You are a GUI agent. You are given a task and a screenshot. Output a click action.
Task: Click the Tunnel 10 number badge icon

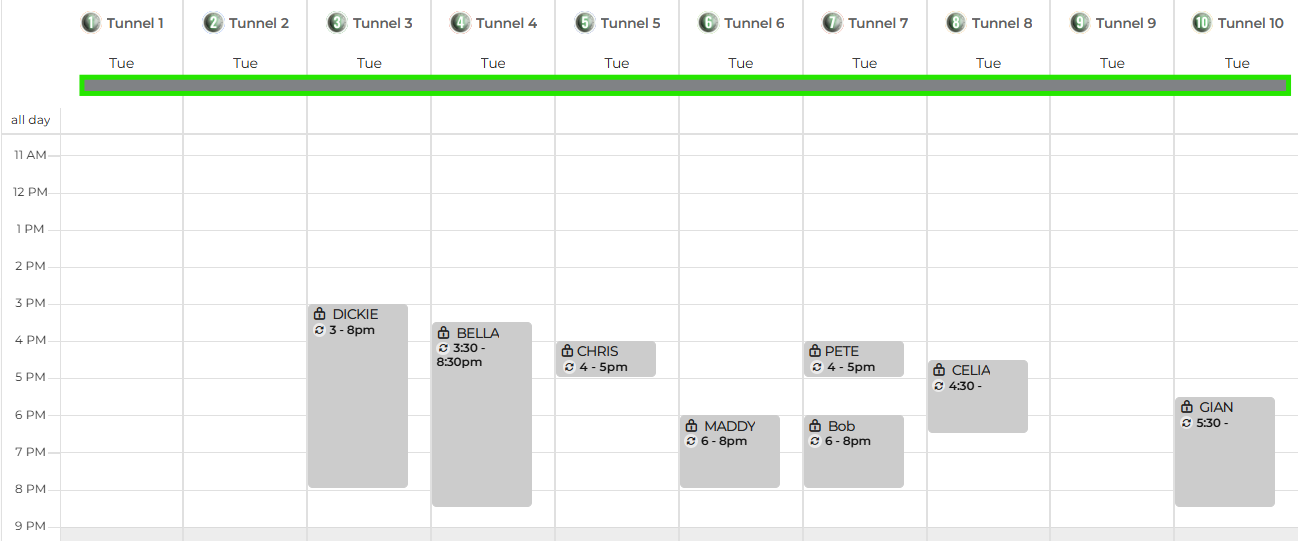tap(1202, 23)
